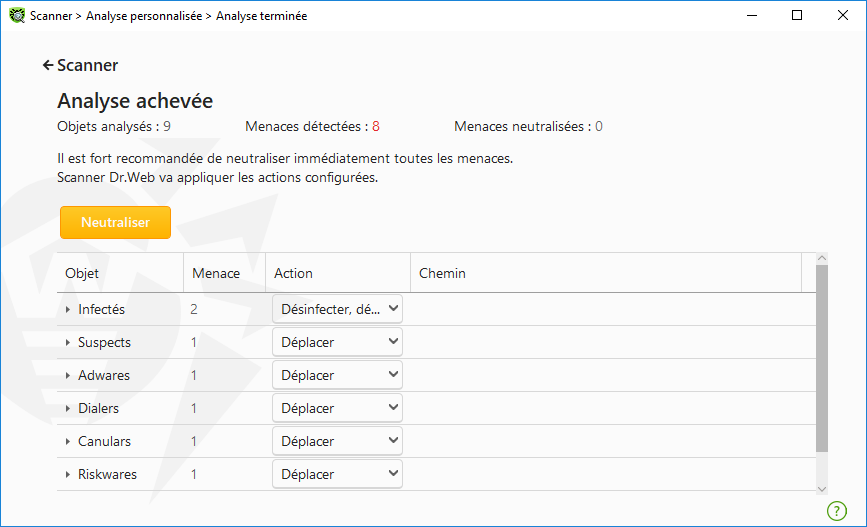
Task: Go back using the Scanner arrow
Action: tap(48, 65)
